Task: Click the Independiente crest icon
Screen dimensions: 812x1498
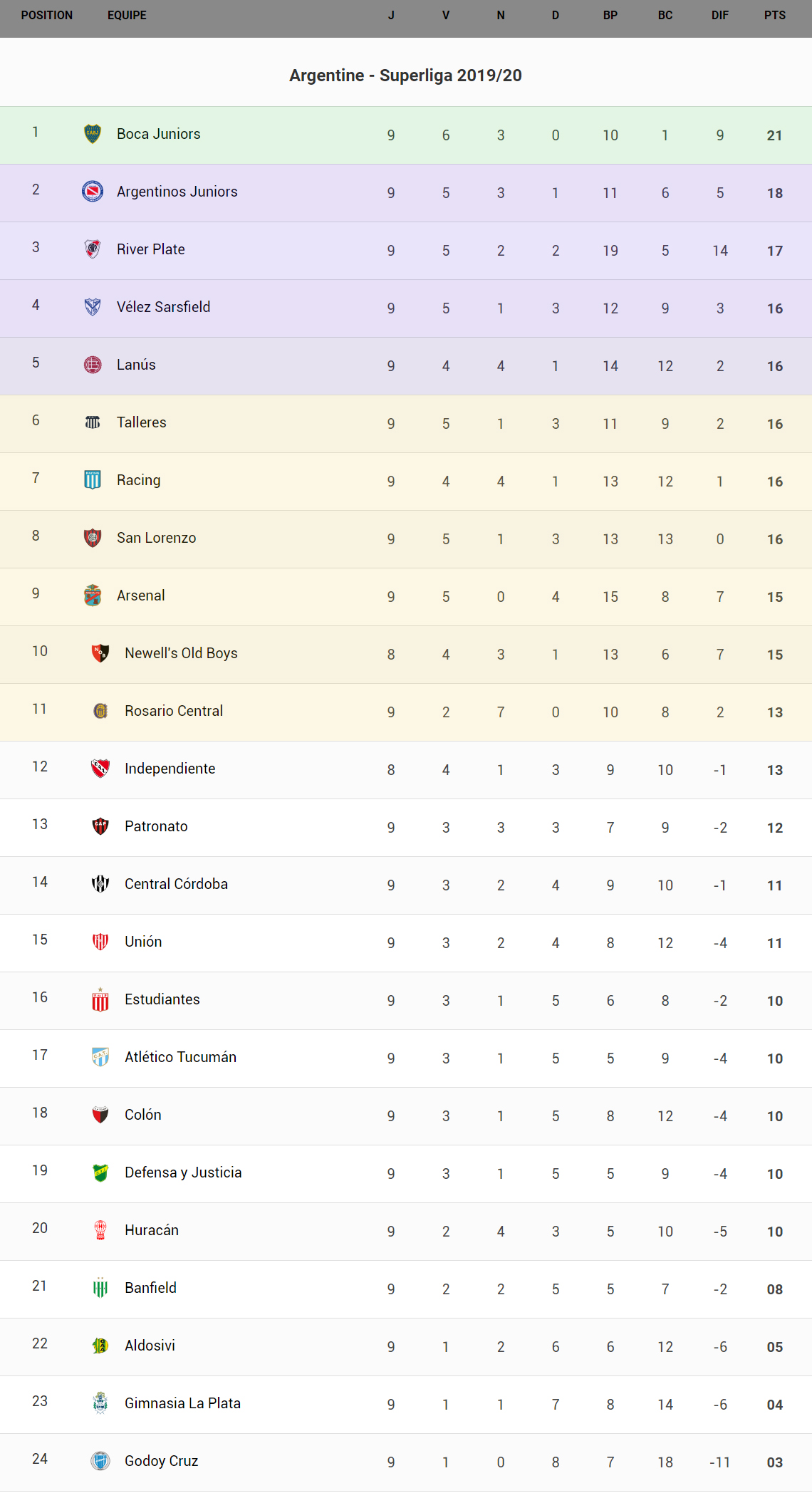Action: 100,769
